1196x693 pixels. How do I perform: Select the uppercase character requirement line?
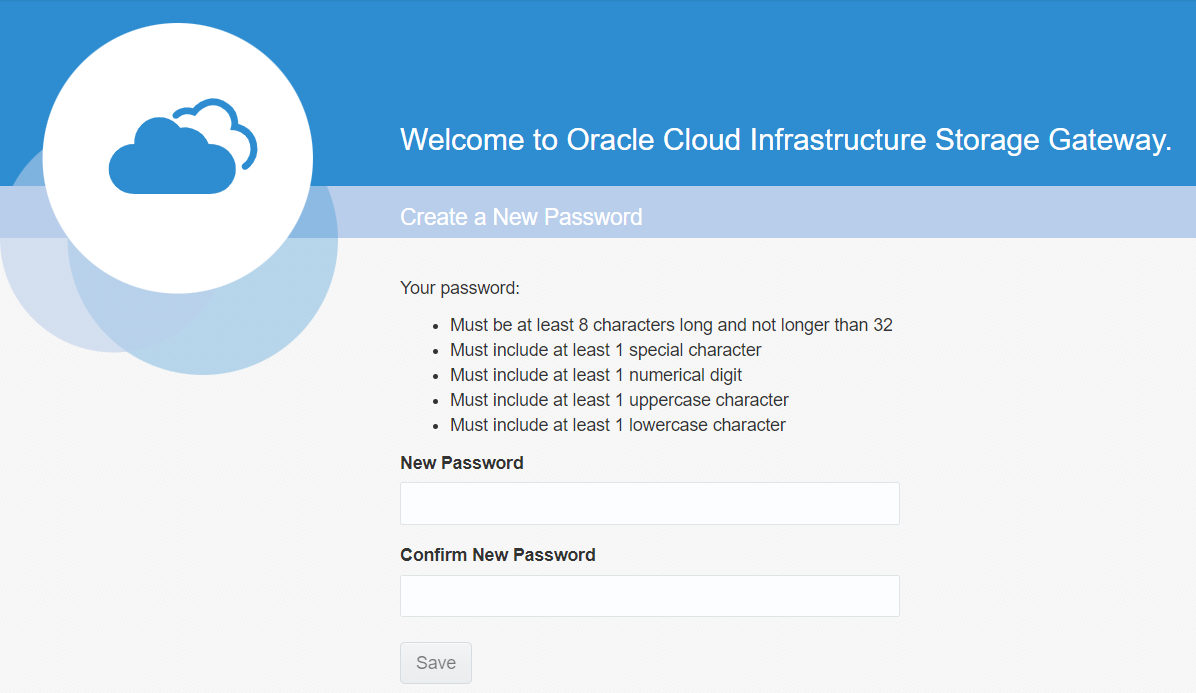[x=619, y=400]
